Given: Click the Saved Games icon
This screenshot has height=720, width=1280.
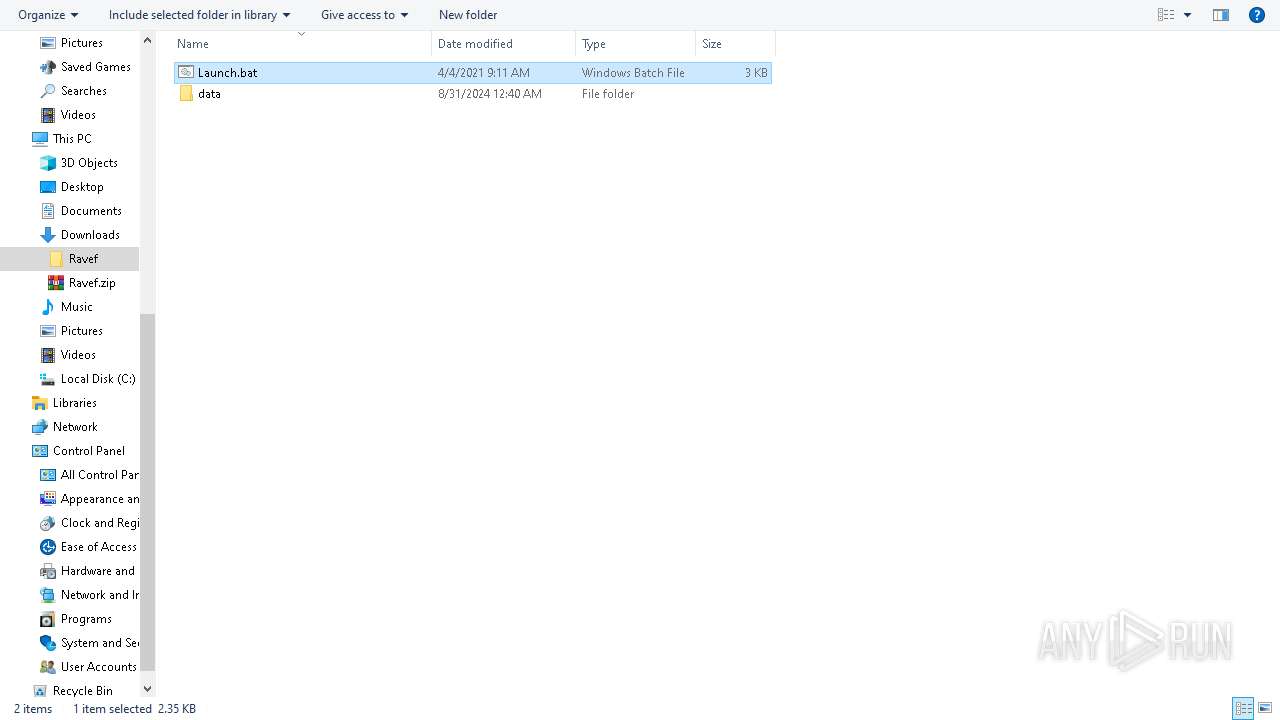Looking at the screenshot, I should tap(47, 67).
